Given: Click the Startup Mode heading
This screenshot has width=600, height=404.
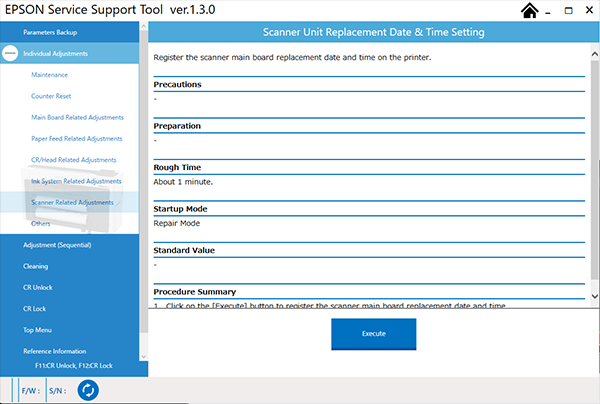Looking at the screenshot, I should 180,209.
